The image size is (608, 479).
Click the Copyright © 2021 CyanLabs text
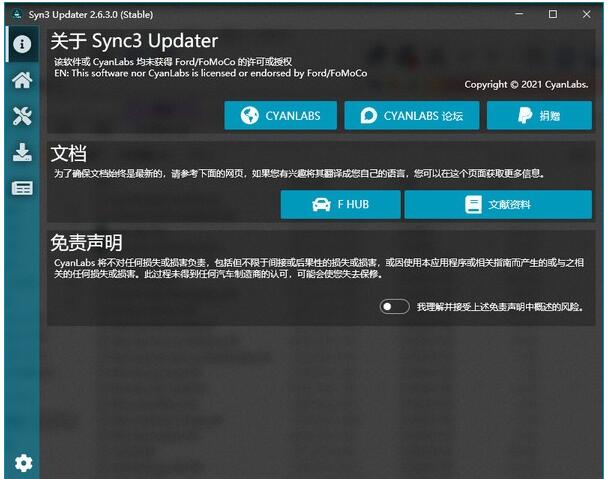(526, 85)
